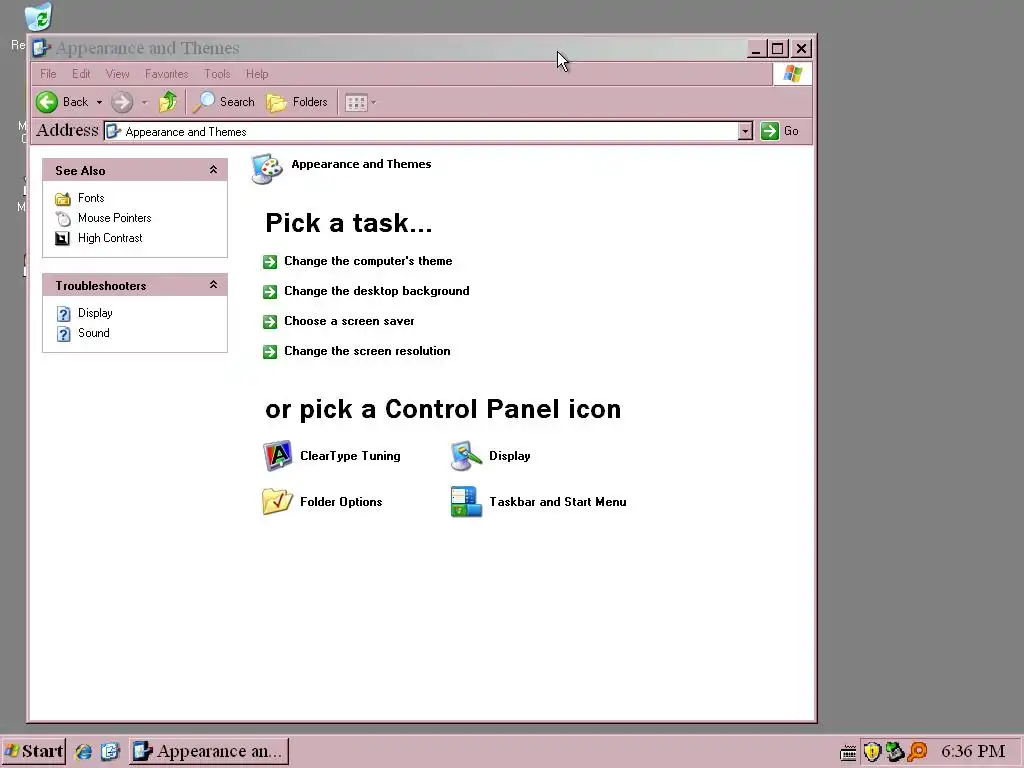Click the Fonts folder icon
1024x768 pixels.
(x=63, y=199)
